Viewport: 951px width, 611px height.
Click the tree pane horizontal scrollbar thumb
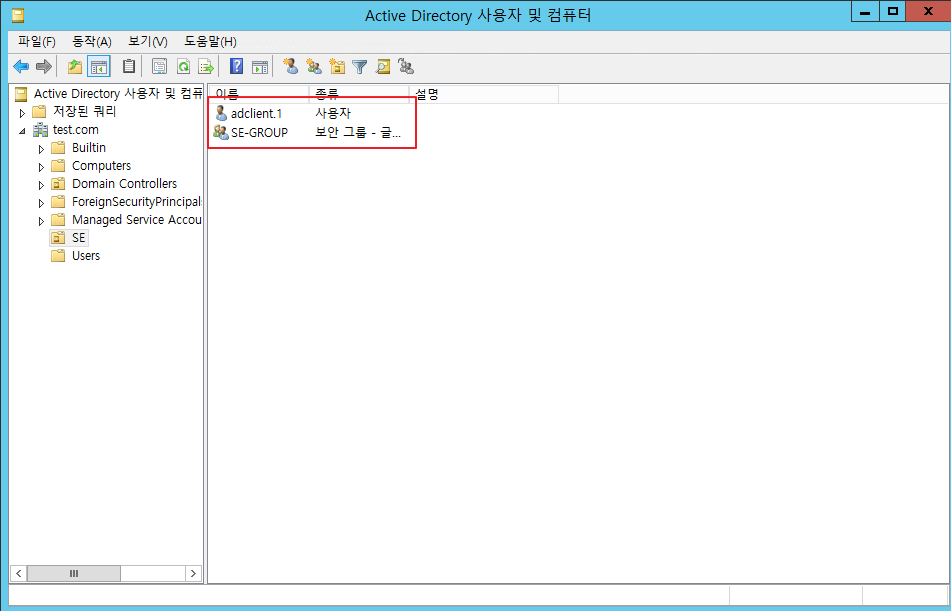74,573
